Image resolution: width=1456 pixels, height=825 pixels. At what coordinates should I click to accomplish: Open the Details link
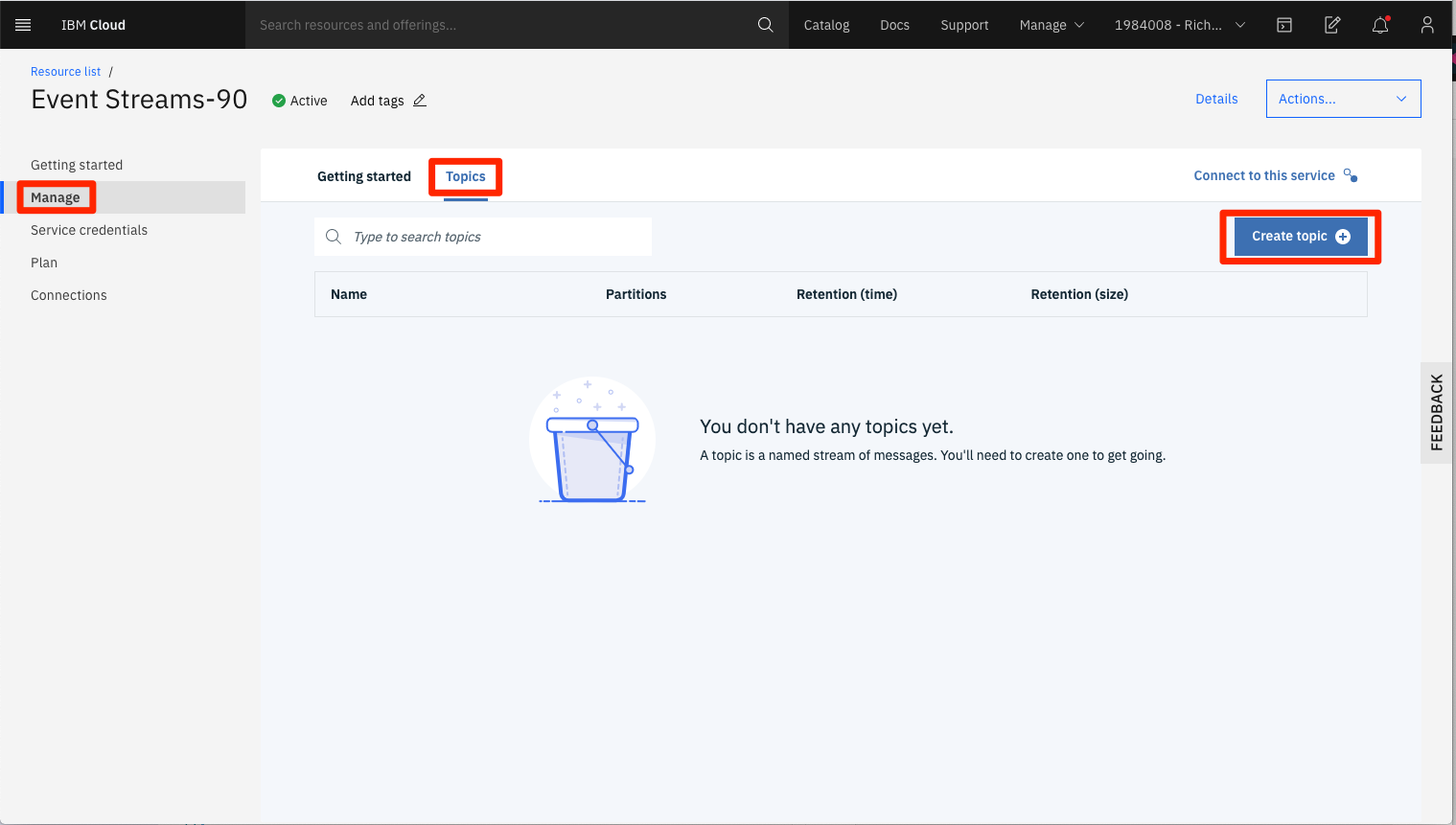pos(1216,99)
